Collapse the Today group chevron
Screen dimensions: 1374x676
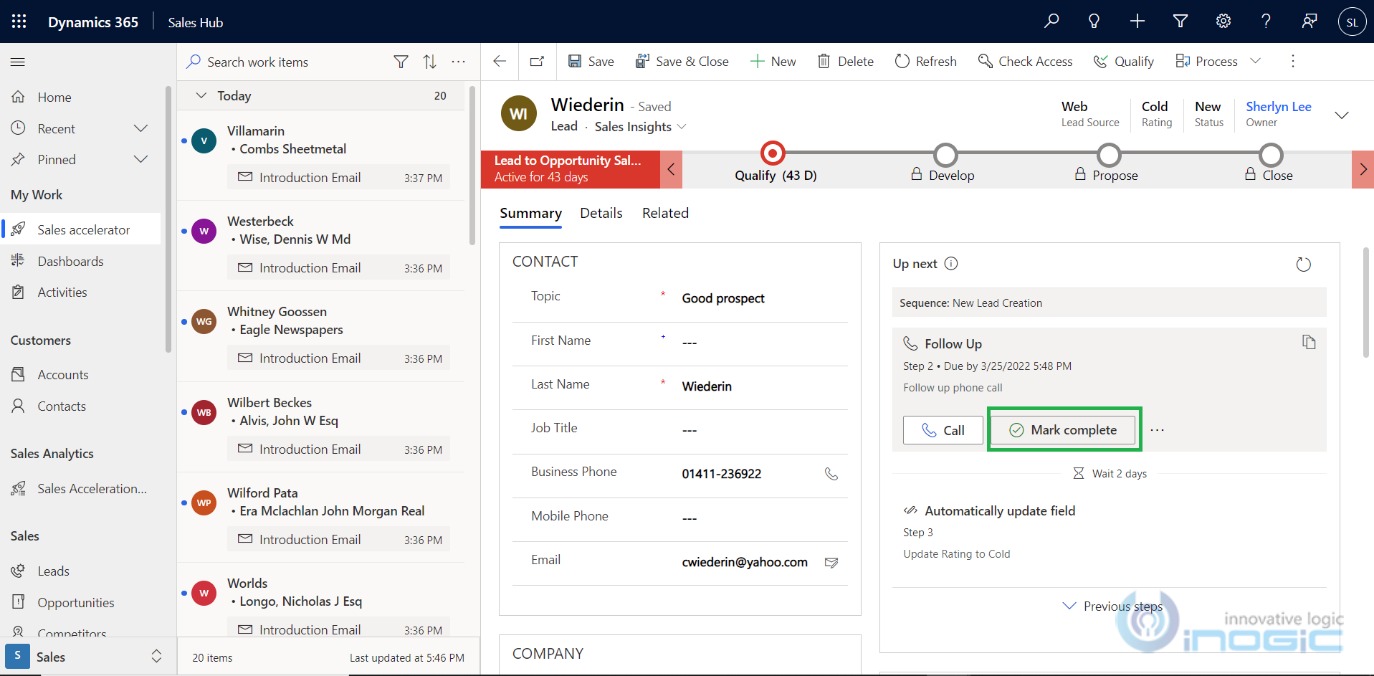(201, 96)
